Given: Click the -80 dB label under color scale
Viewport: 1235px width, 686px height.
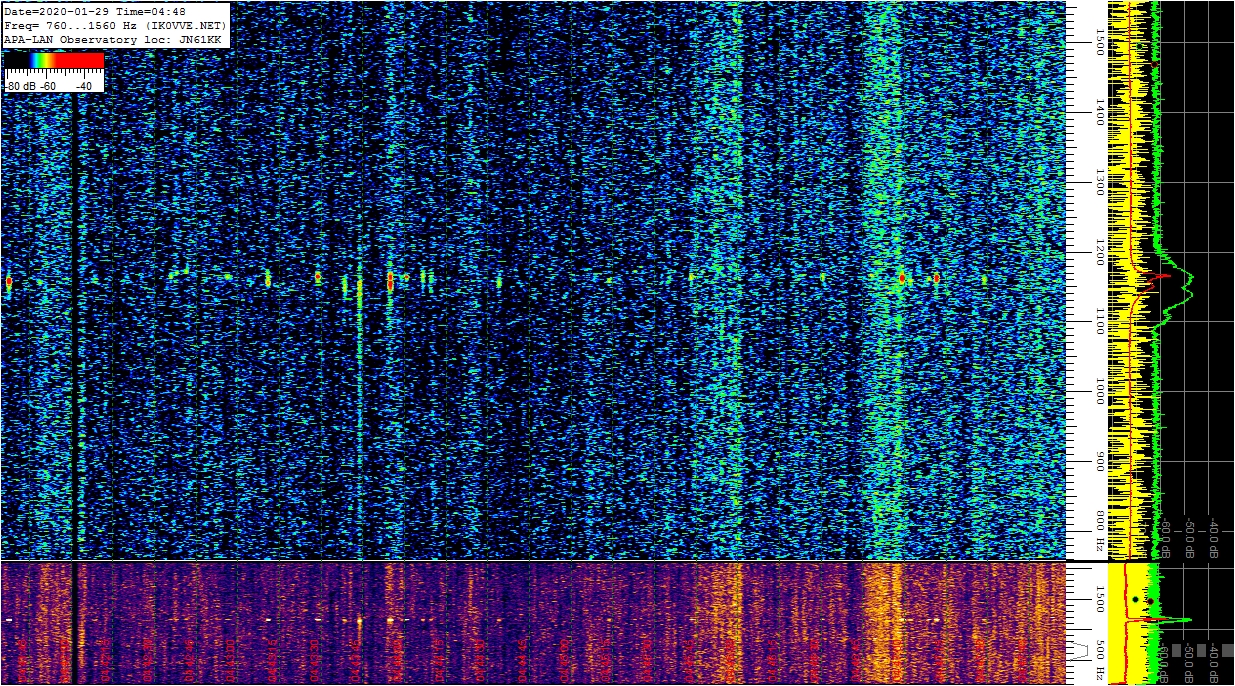Looking at the screenshot, I should 21,86.
